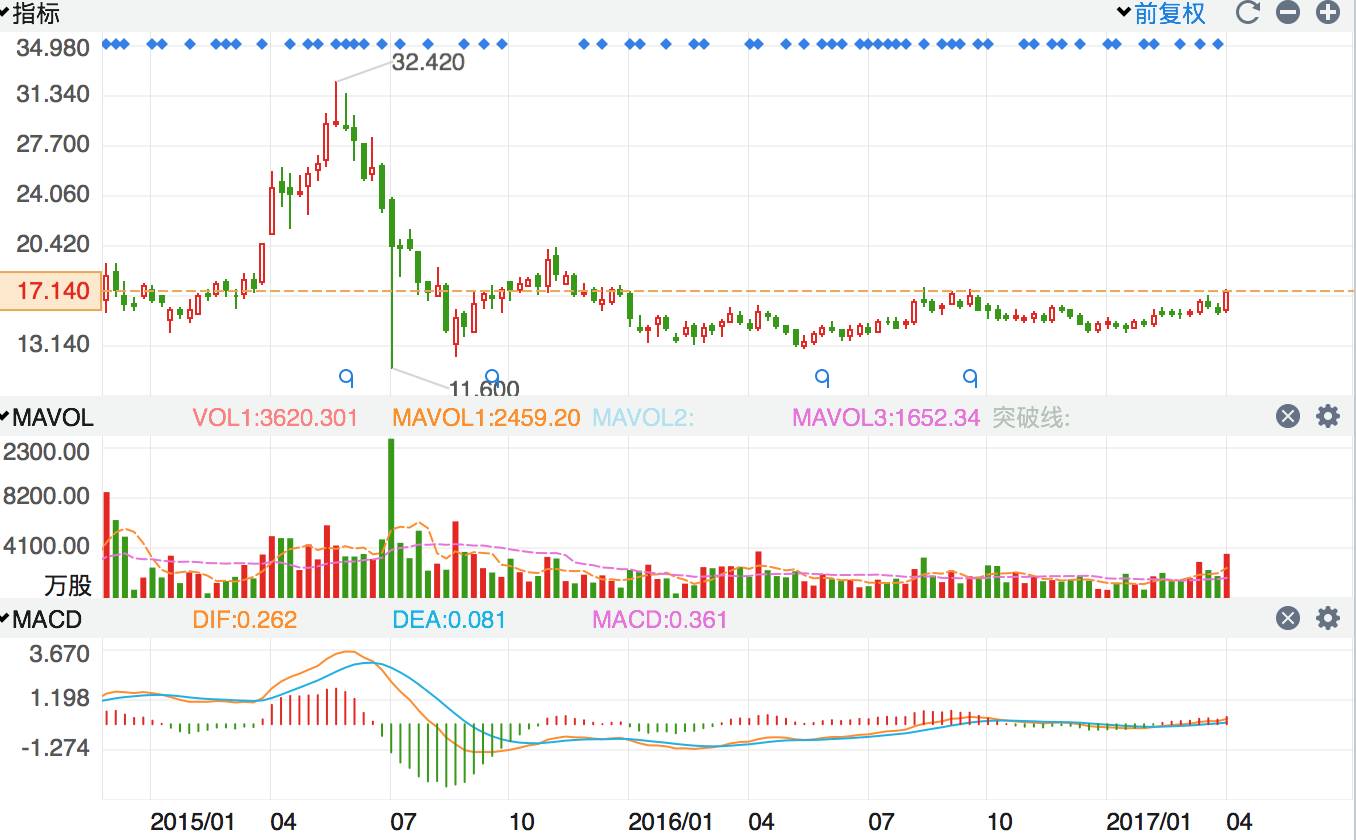Click the 13.140 price axis label
Screen dimensions: 1356x840
click(x=54, y=344)
